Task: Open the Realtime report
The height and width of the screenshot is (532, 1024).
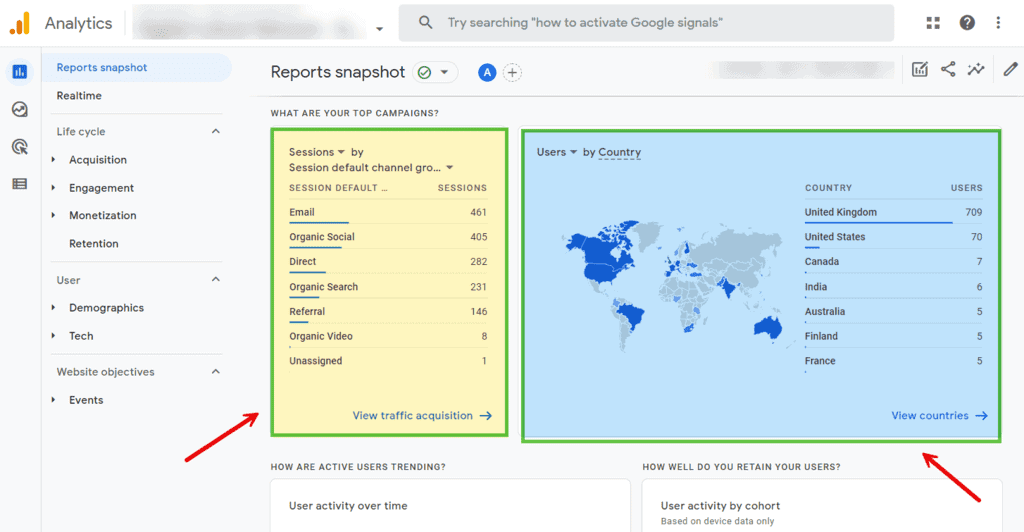Action: tap(79, 95)
